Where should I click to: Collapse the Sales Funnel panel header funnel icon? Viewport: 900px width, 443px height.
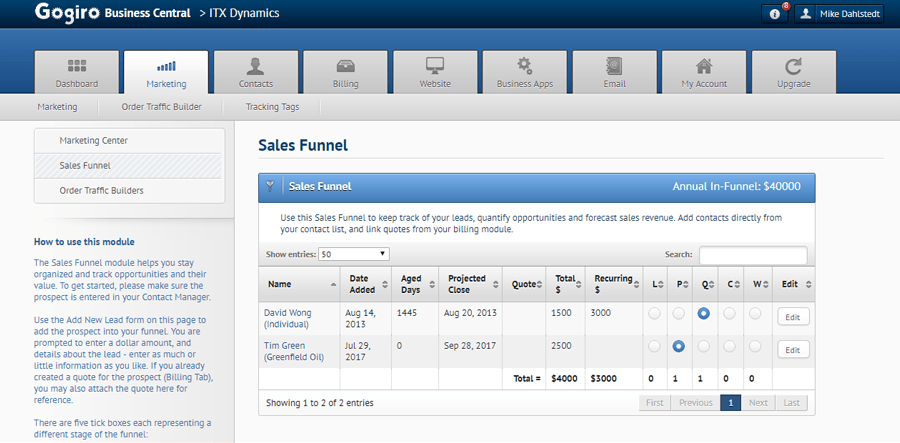click(270, 186)
